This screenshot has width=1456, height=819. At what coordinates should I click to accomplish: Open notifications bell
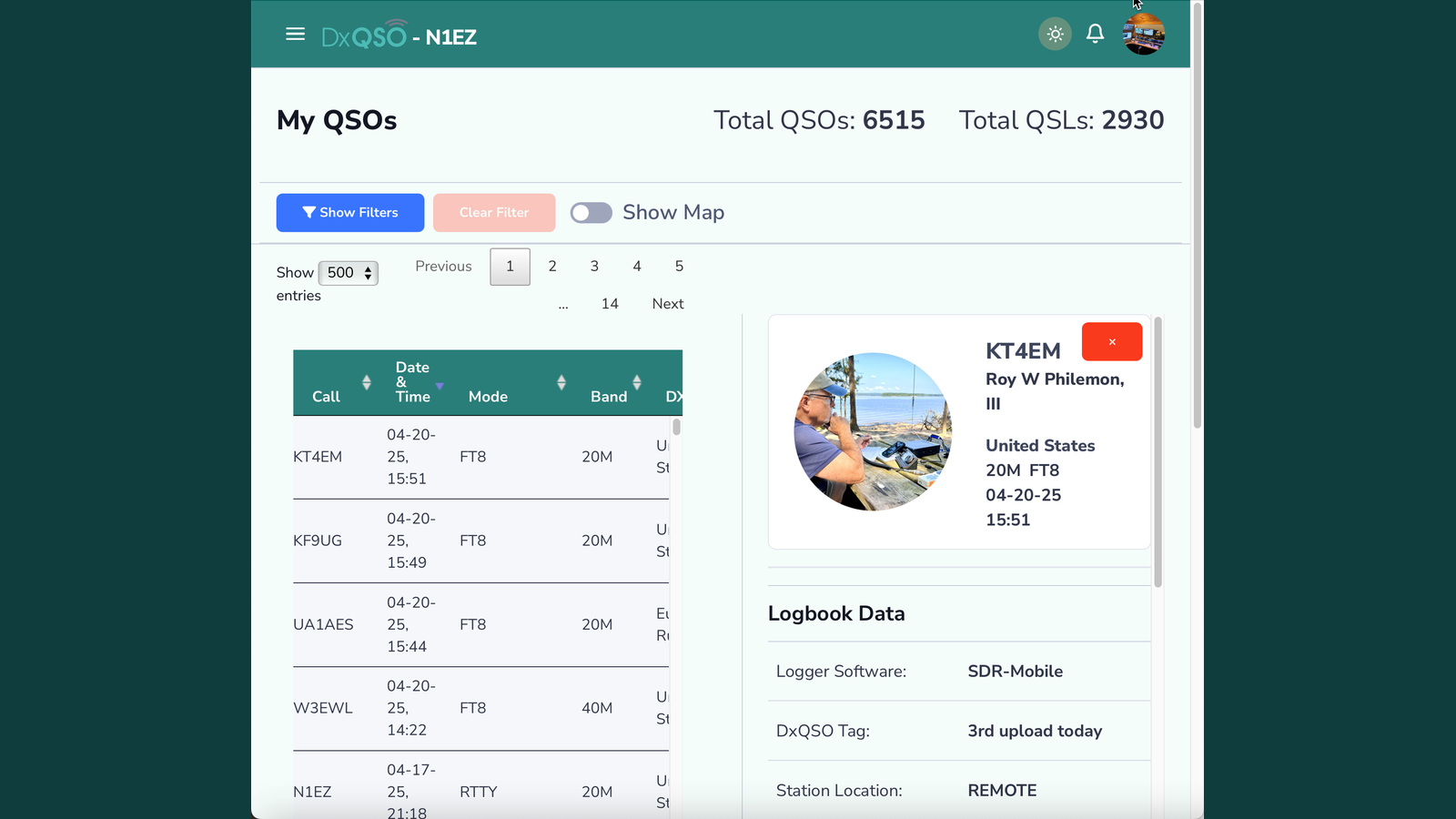[1095, 34]
